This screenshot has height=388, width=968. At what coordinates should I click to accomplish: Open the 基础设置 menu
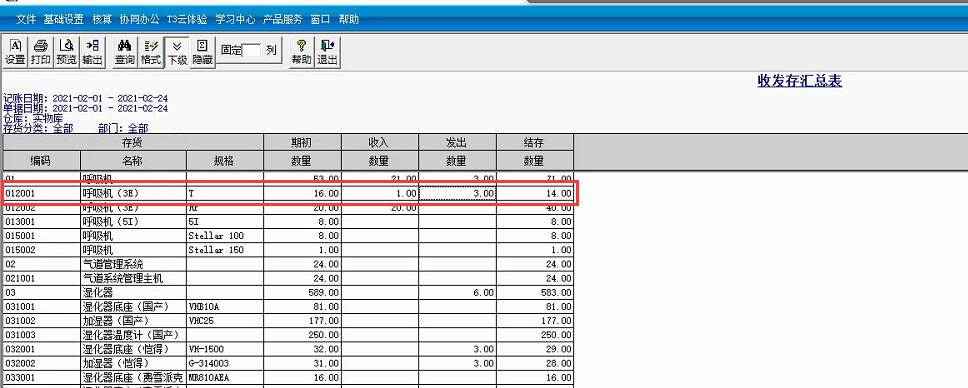(x=64, y=19)
